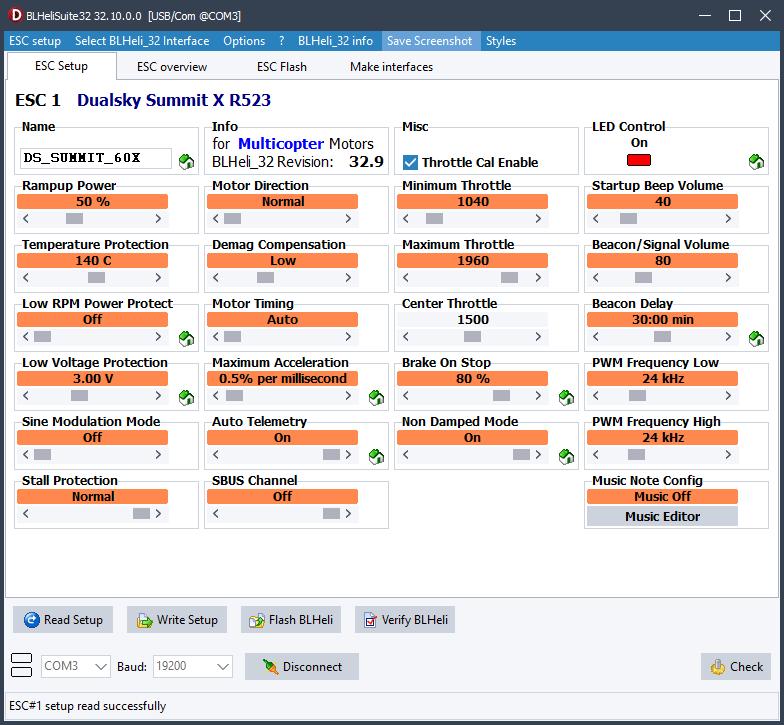Image resolution: width=784 pixels, height=725 pixels.
Task: Switch to ESC overview tab
Action: click(x=172, y=66)
